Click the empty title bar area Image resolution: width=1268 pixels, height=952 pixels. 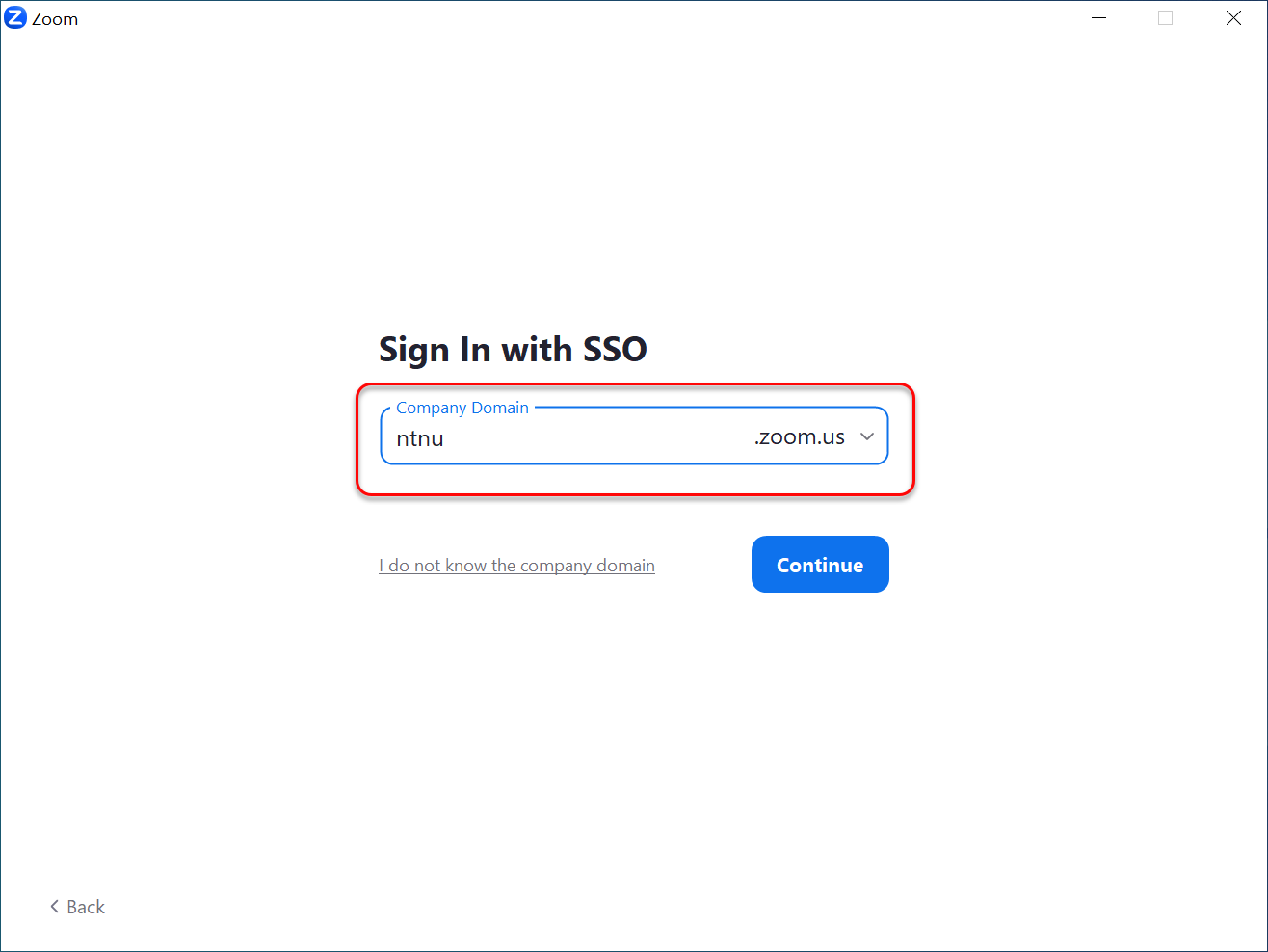pos(578,18)
